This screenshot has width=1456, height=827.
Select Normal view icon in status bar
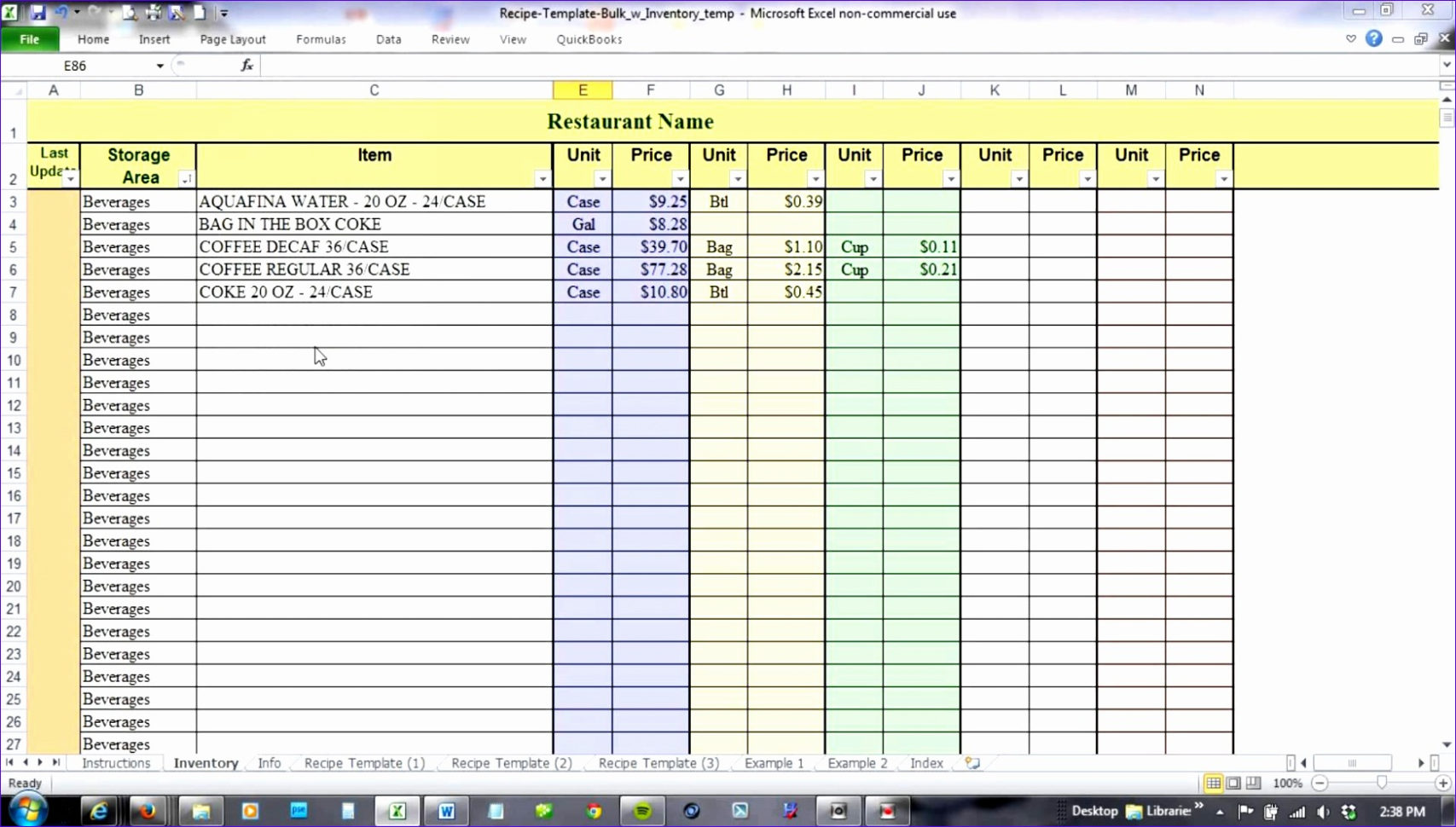click(x=1212, y=783)
